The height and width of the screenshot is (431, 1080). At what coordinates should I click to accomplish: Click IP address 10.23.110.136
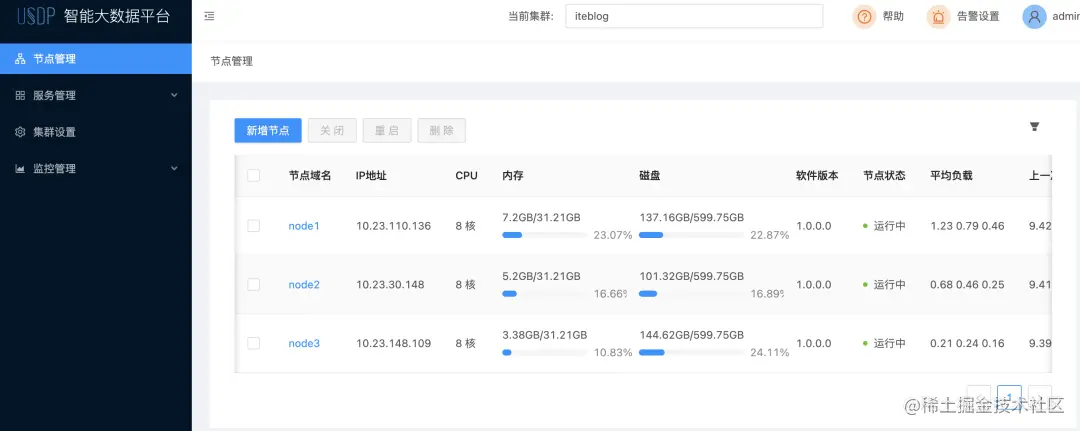click(393, 226)
